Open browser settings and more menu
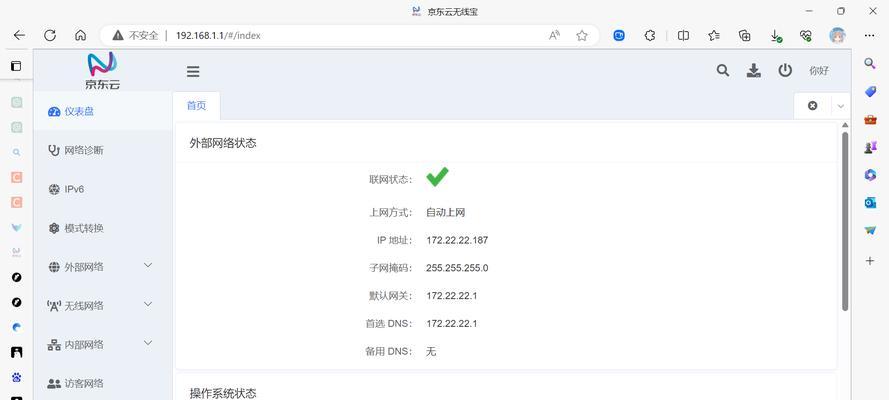 pos(869,35)
